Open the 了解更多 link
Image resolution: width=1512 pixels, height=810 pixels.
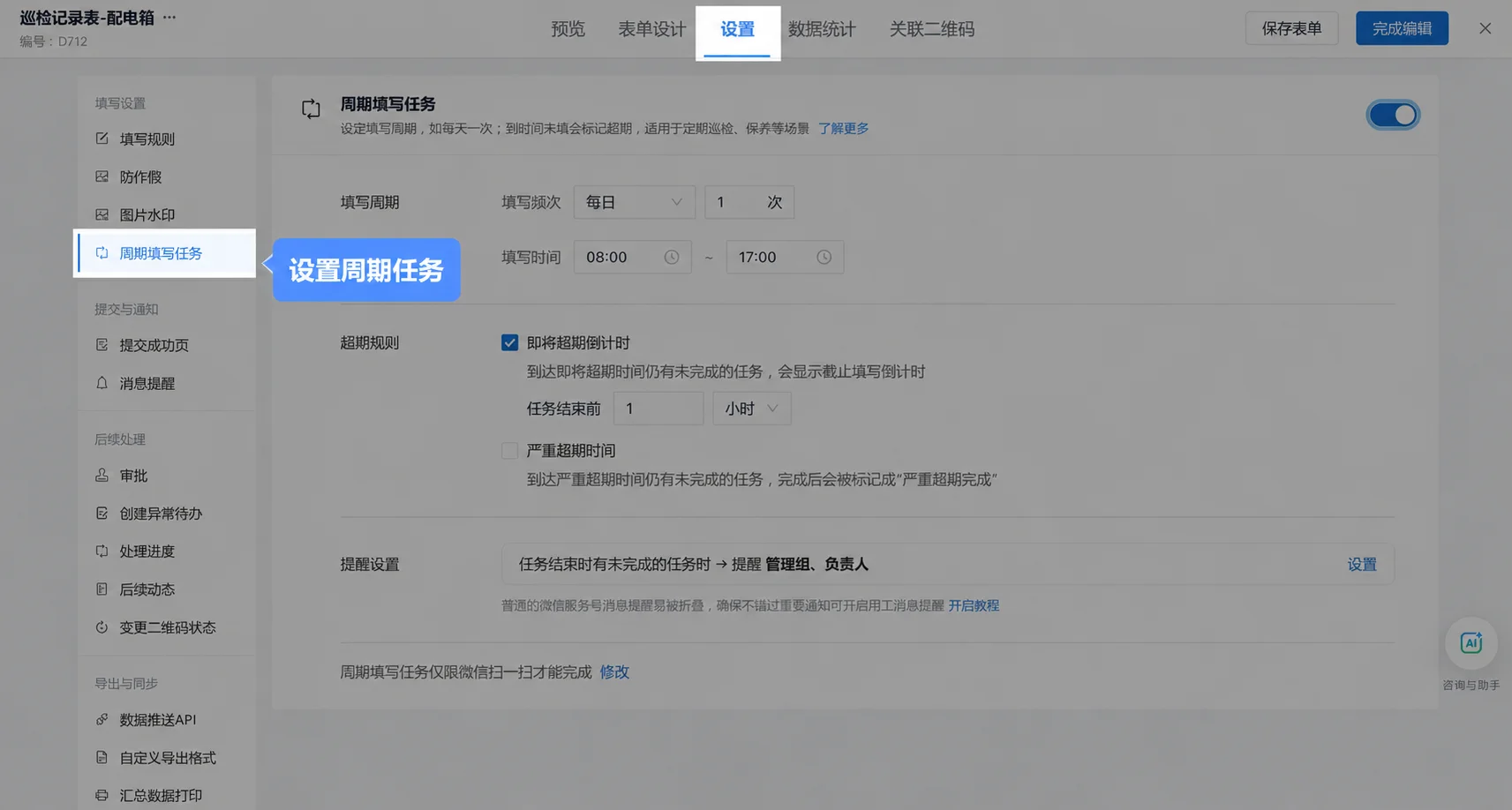click(x=843, y=128)
